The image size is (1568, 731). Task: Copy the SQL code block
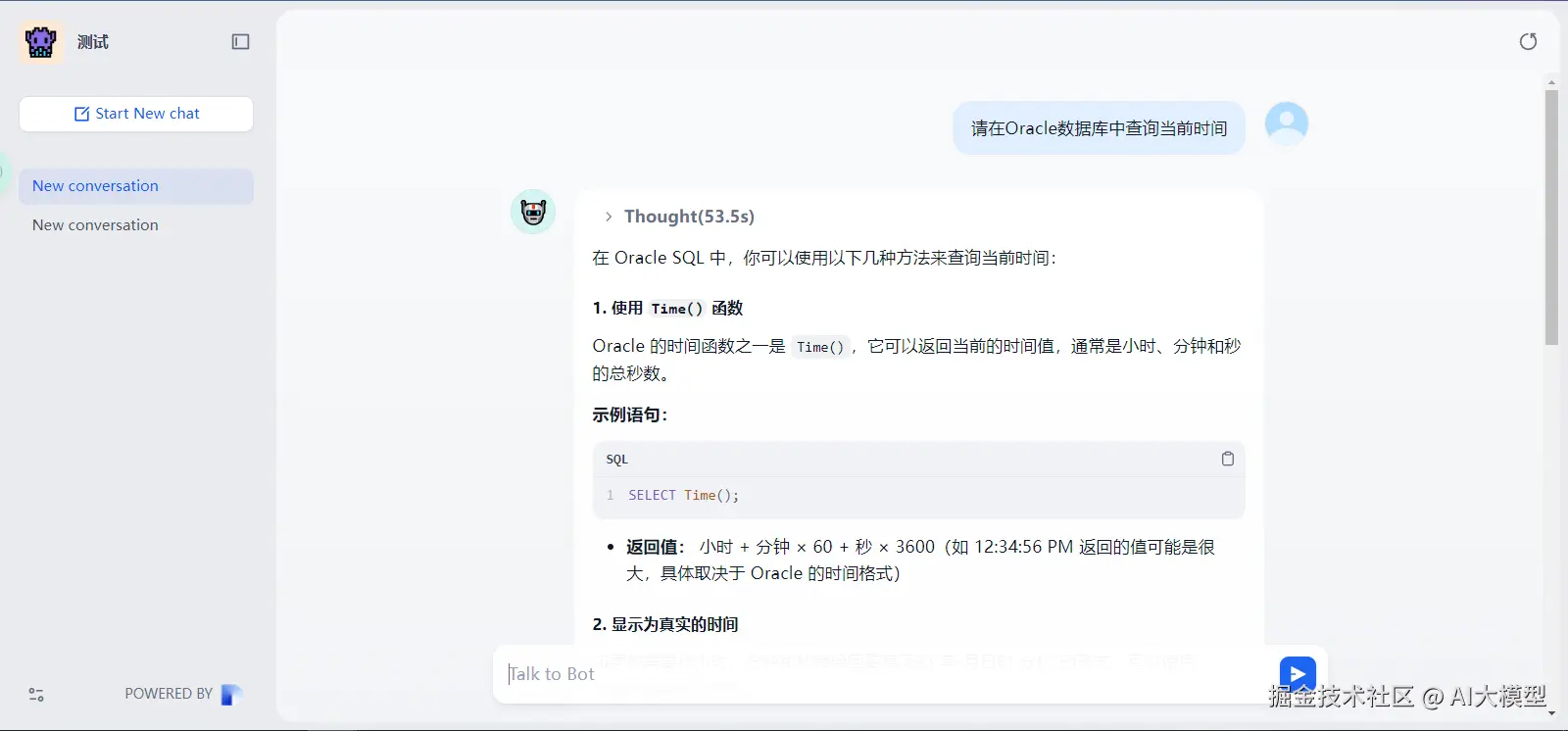1227,459
